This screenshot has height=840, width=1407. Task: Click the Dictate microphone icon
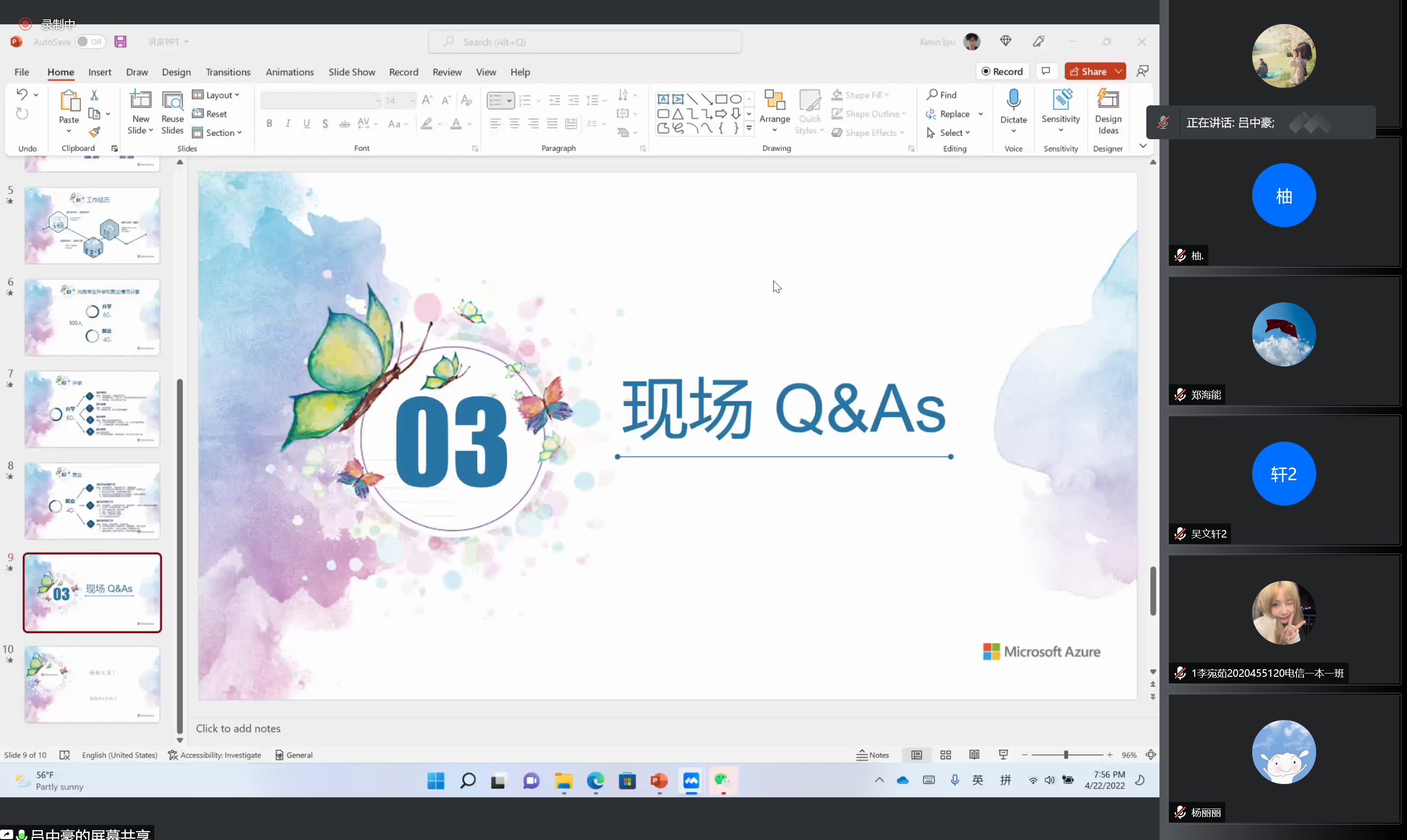(1014, 100)
